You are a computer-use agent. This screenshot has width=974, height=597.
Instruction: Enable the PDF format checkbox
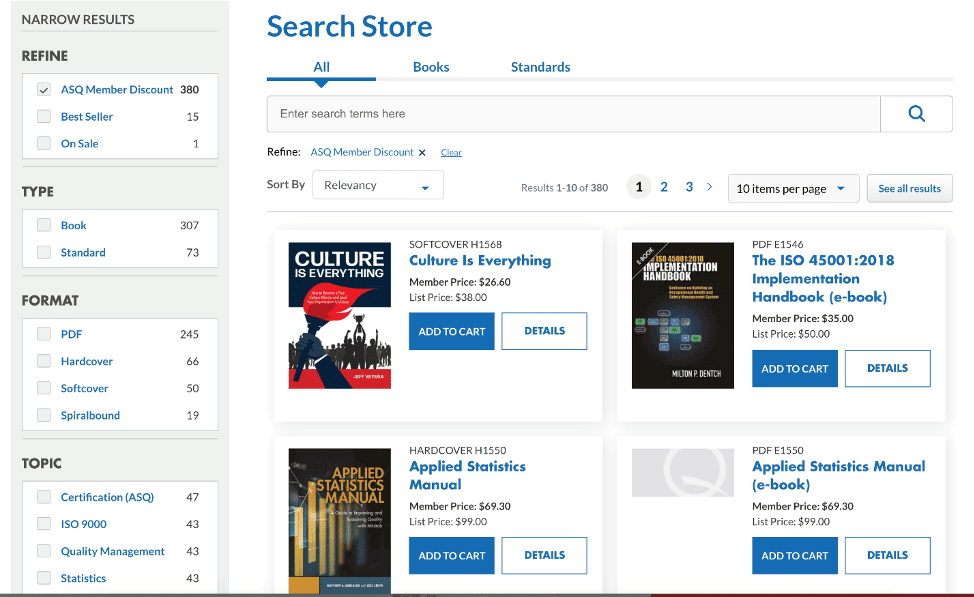(x=43, y=334)
